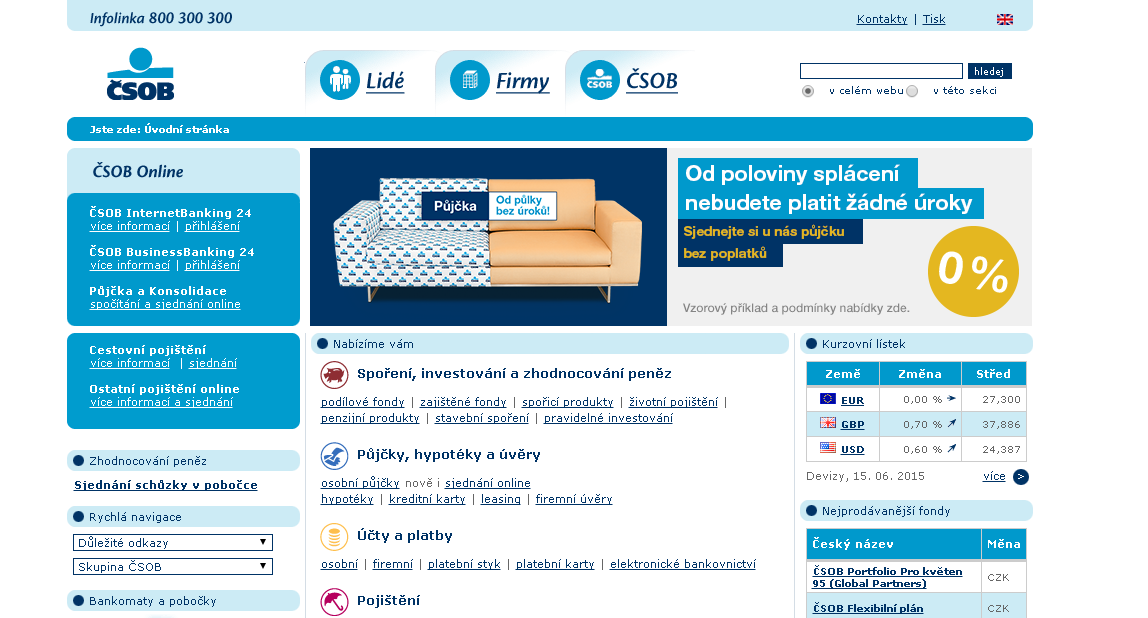Open the hypotéky link

click(x=347, y=499)
